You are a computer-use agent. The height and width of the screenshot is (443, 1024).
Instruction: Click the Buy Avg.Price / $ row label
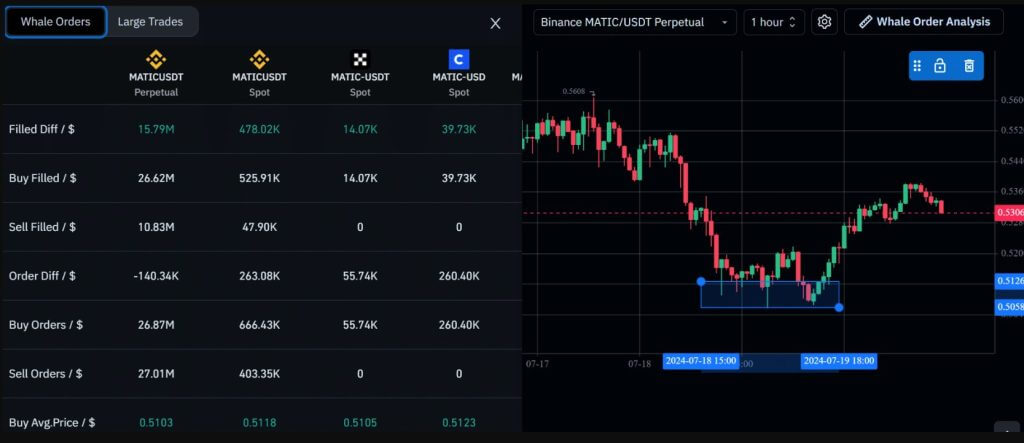(52, 423)
